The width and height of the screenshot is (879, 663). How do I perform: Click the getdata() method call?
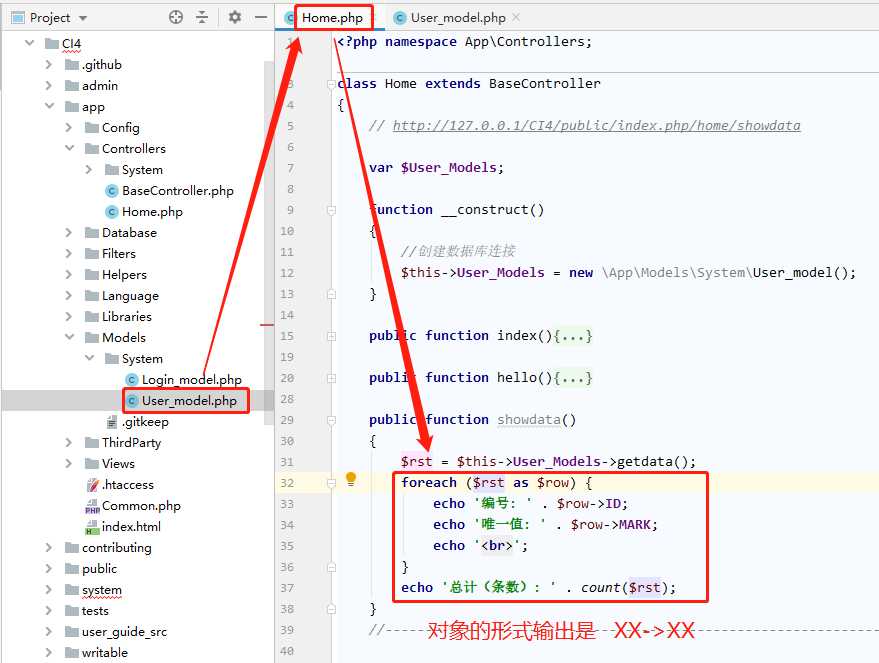pyautogui.click(x=652, y=462)
